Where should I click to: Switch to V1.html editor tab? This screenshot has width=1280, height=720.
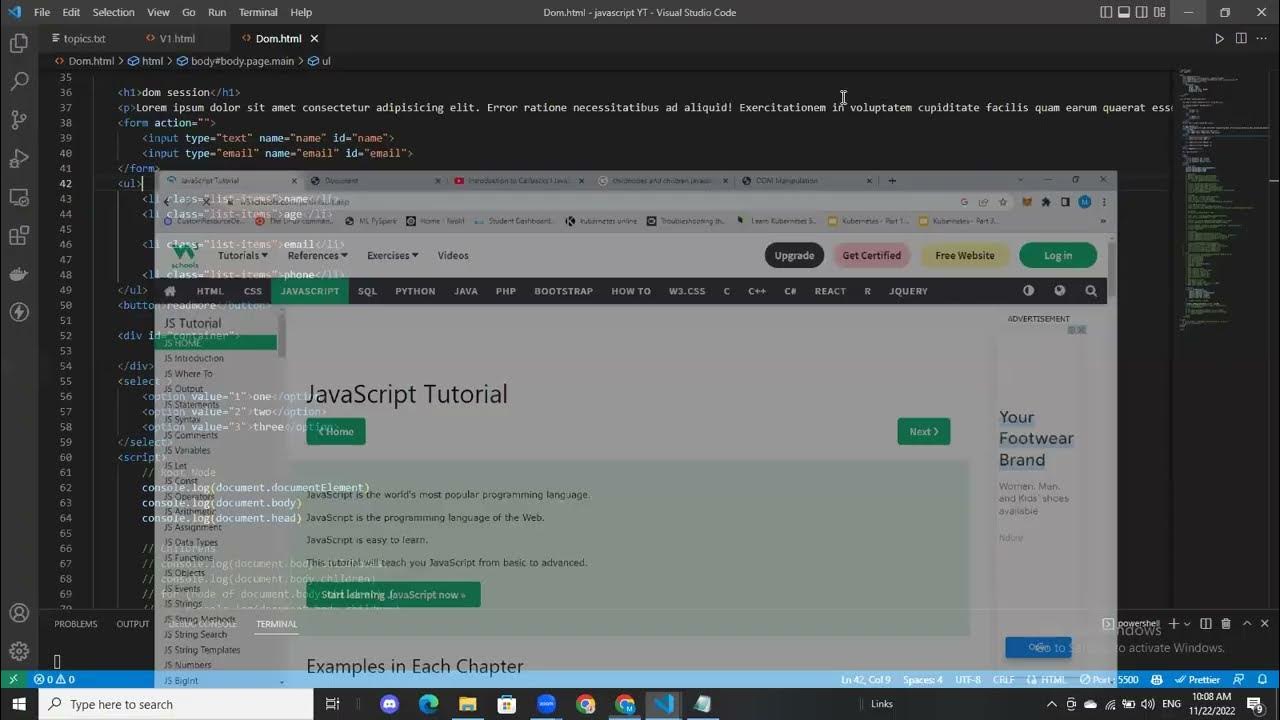click(177, 39)
